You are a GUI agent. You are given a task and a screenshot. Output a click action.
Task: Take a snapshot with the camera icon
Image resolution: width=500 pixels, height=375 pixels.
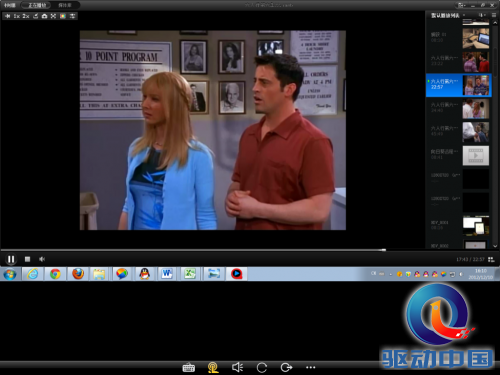(x=44, y=16)
